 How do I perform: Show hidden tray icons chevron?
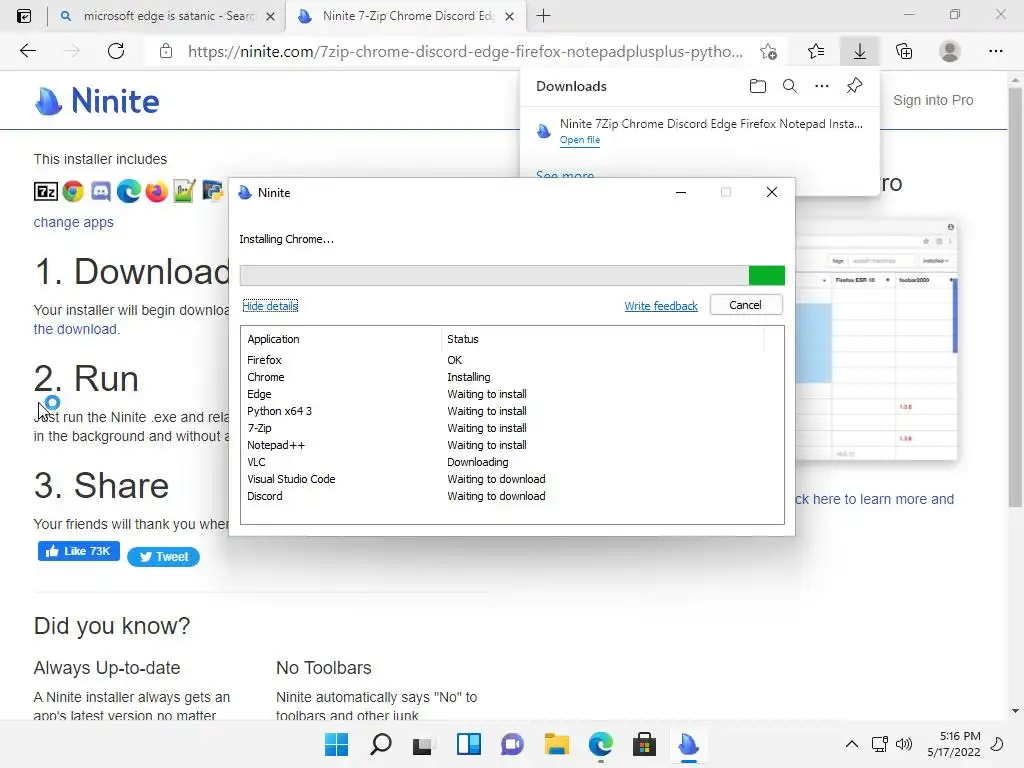852,744
